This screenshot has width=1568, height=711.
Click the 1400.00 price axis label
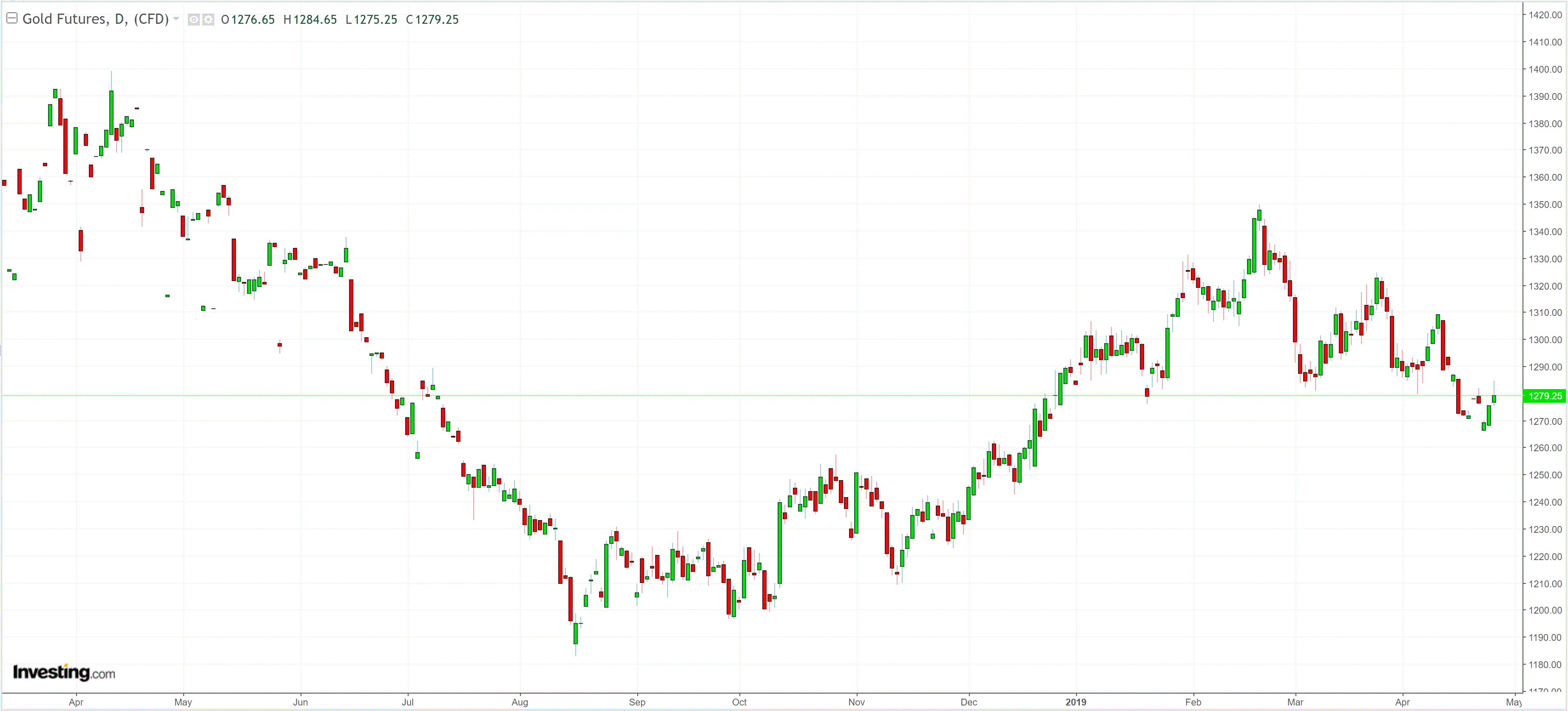point(1545,69)
